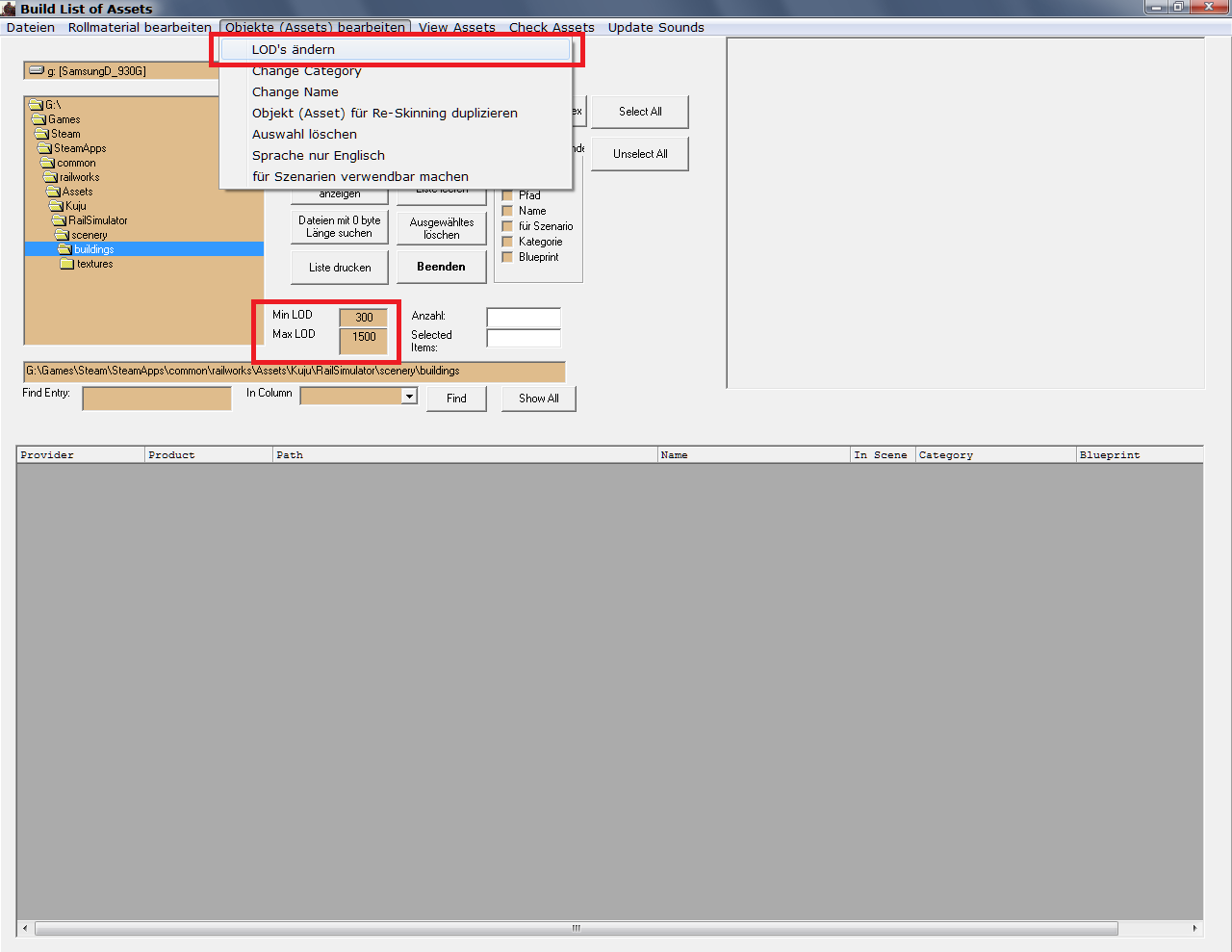Viewport: 1232px width, 952px height.
Task: Click the list's left scroll arrow
Action: pos(25,929)
